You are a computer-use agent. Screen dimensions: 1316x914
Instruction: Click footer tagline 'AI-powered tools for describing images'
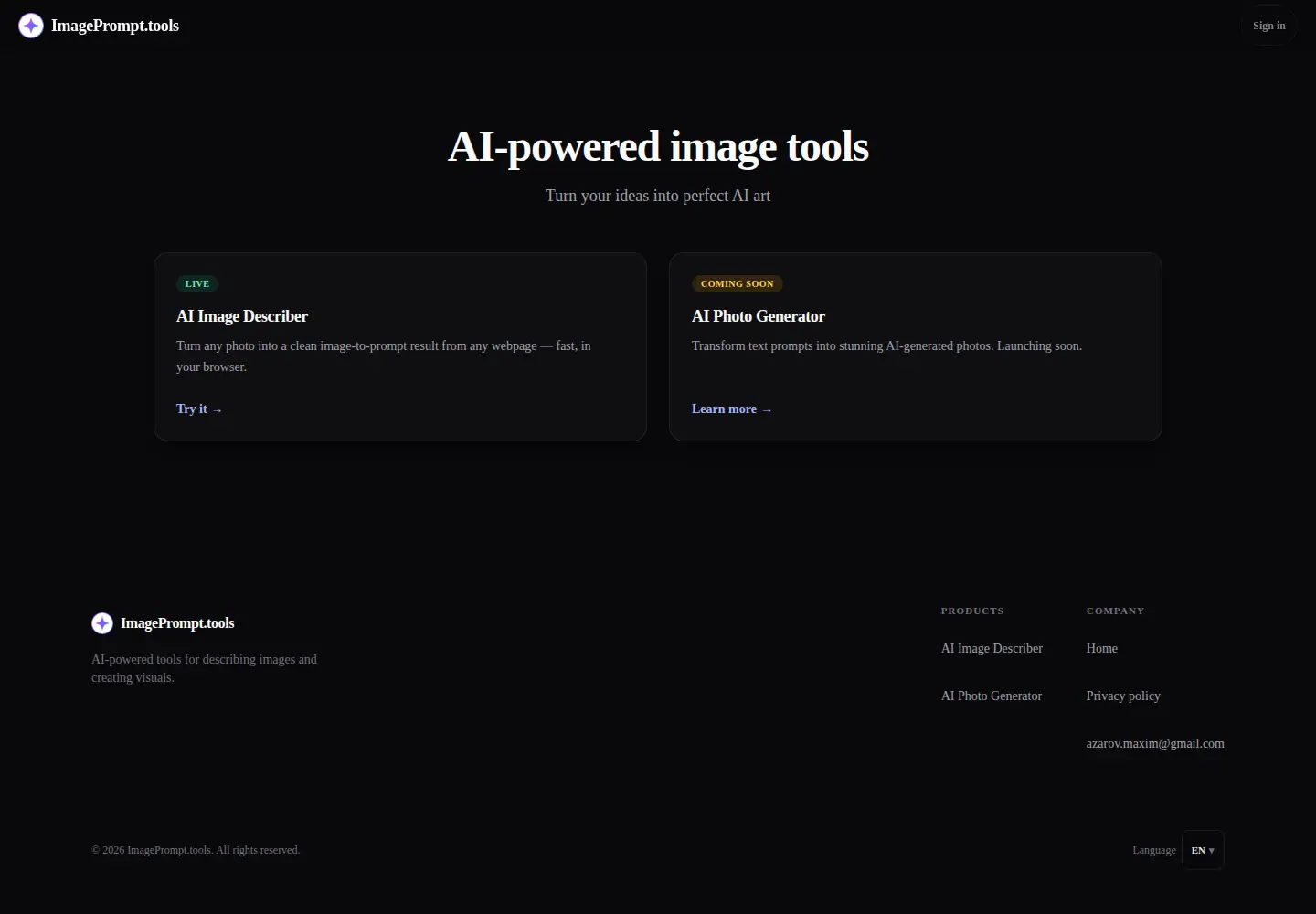tap(204, 668)
